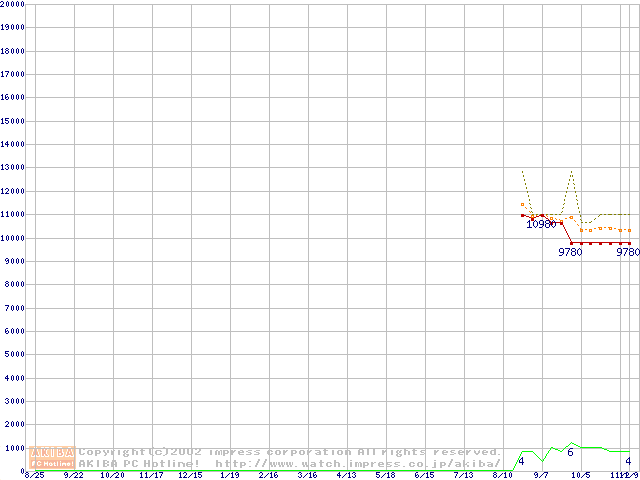Screen dimensions: 640x480
Task: Click the 10980 price data label
Action: coord(541,224)
